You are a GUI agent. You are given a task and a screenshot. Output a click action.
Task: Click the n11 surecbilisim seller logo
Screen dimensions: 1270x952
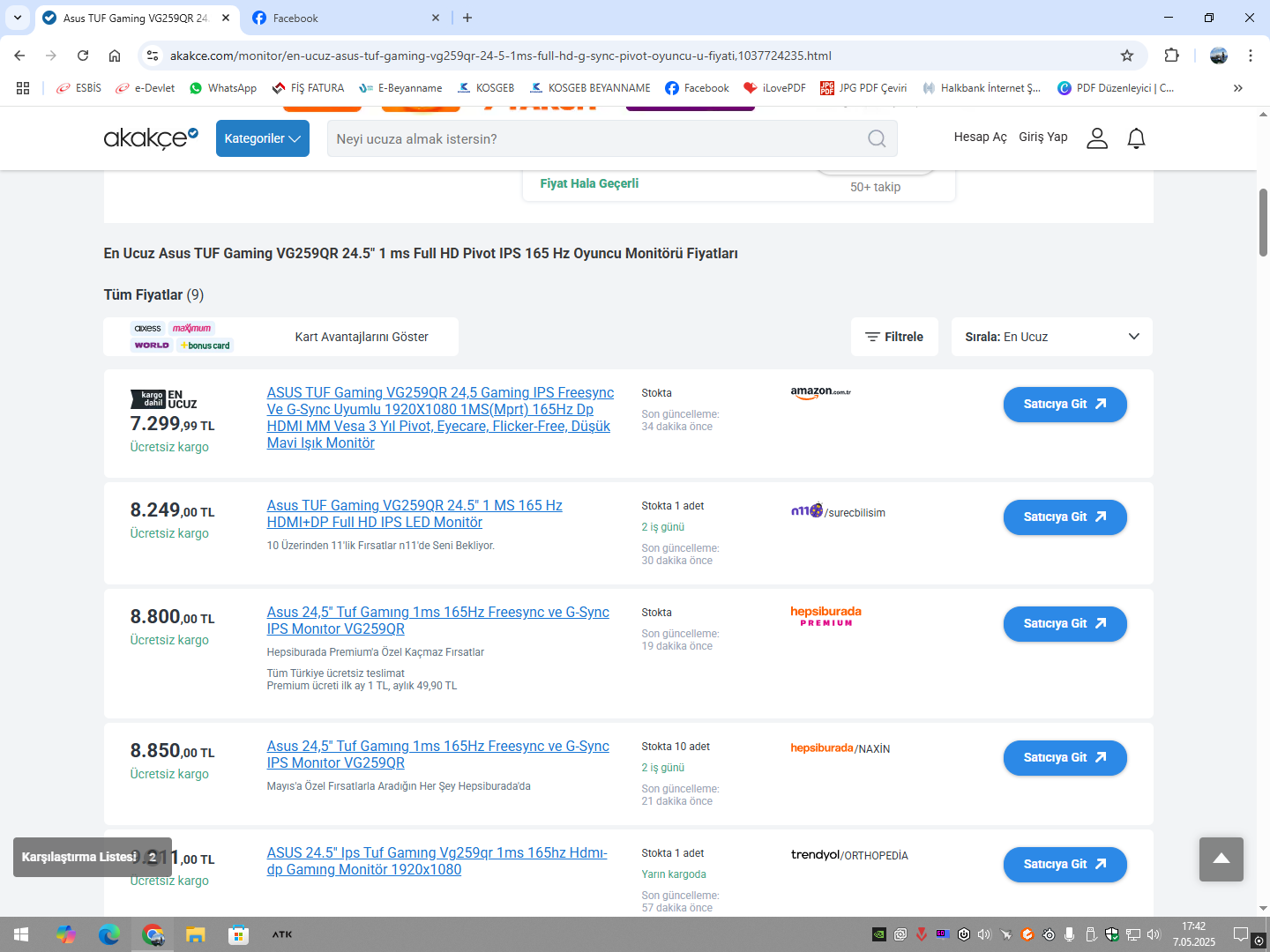point(838,511)
